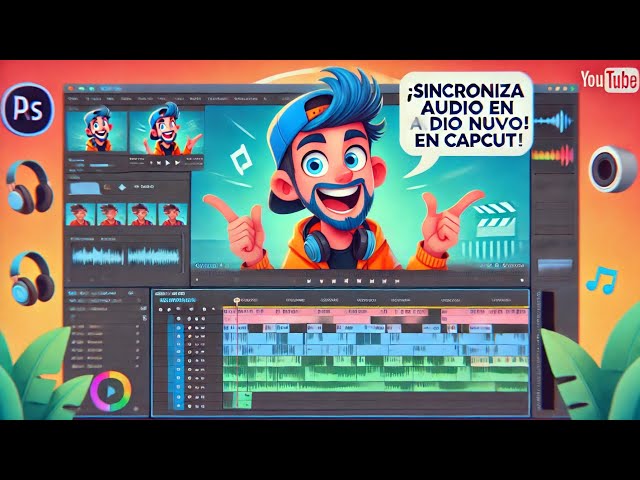The image size is (640, 480).
Task: Click the rainbow waveform in the right panel
Action: coord(553,155)
